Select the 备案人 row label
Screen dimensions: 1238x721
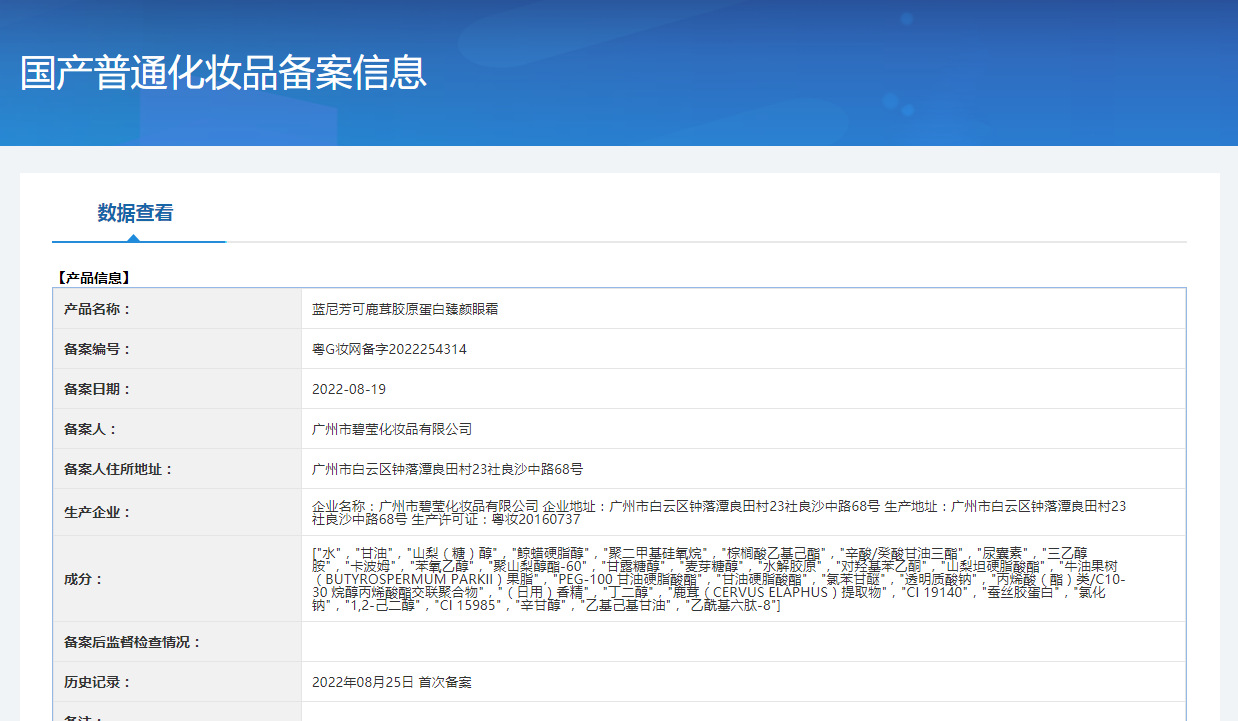[x=91, y=429]
